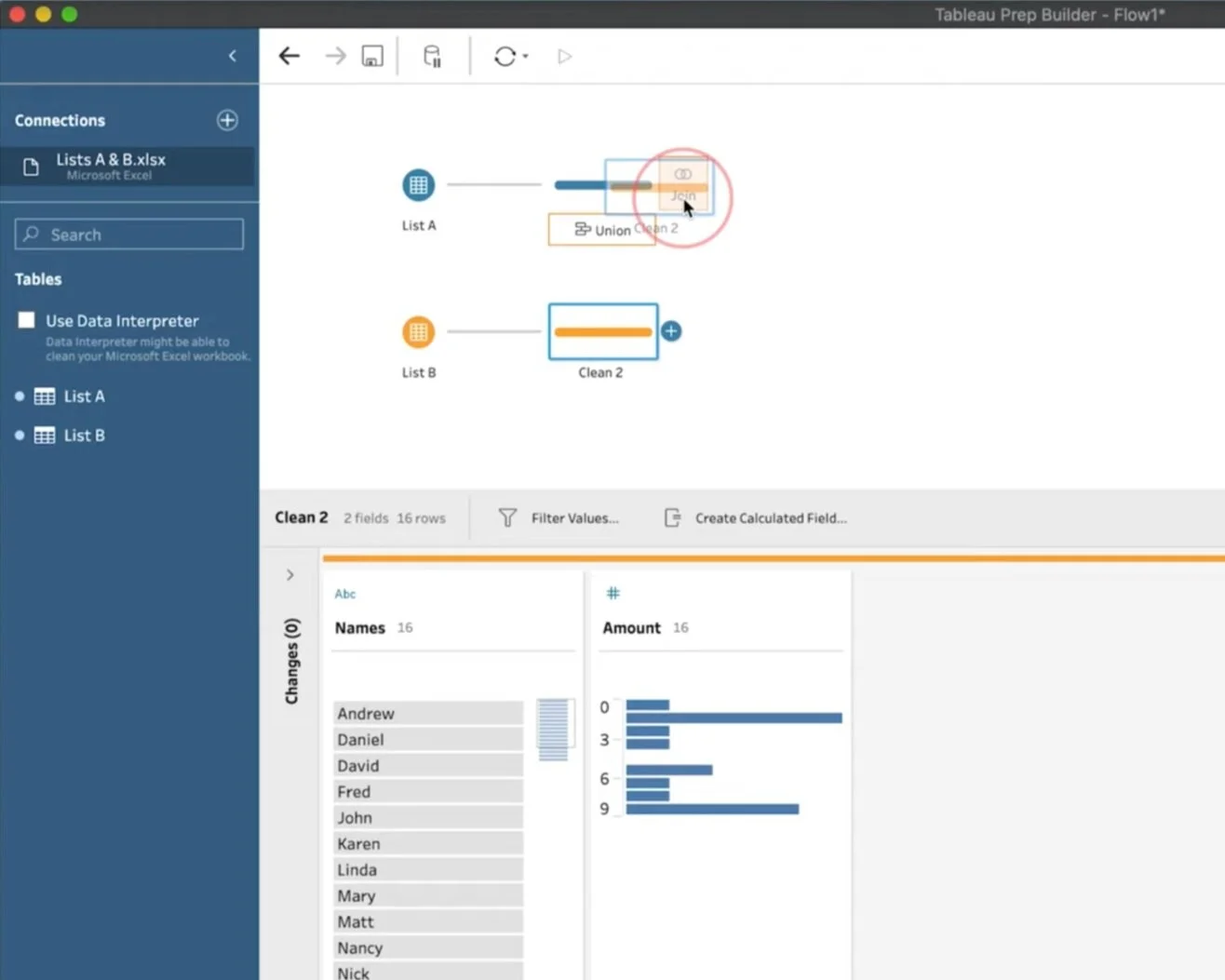Save the flow with the disk icon
1225x980 pixels.
pyautogui.click(x=372, y=56)
